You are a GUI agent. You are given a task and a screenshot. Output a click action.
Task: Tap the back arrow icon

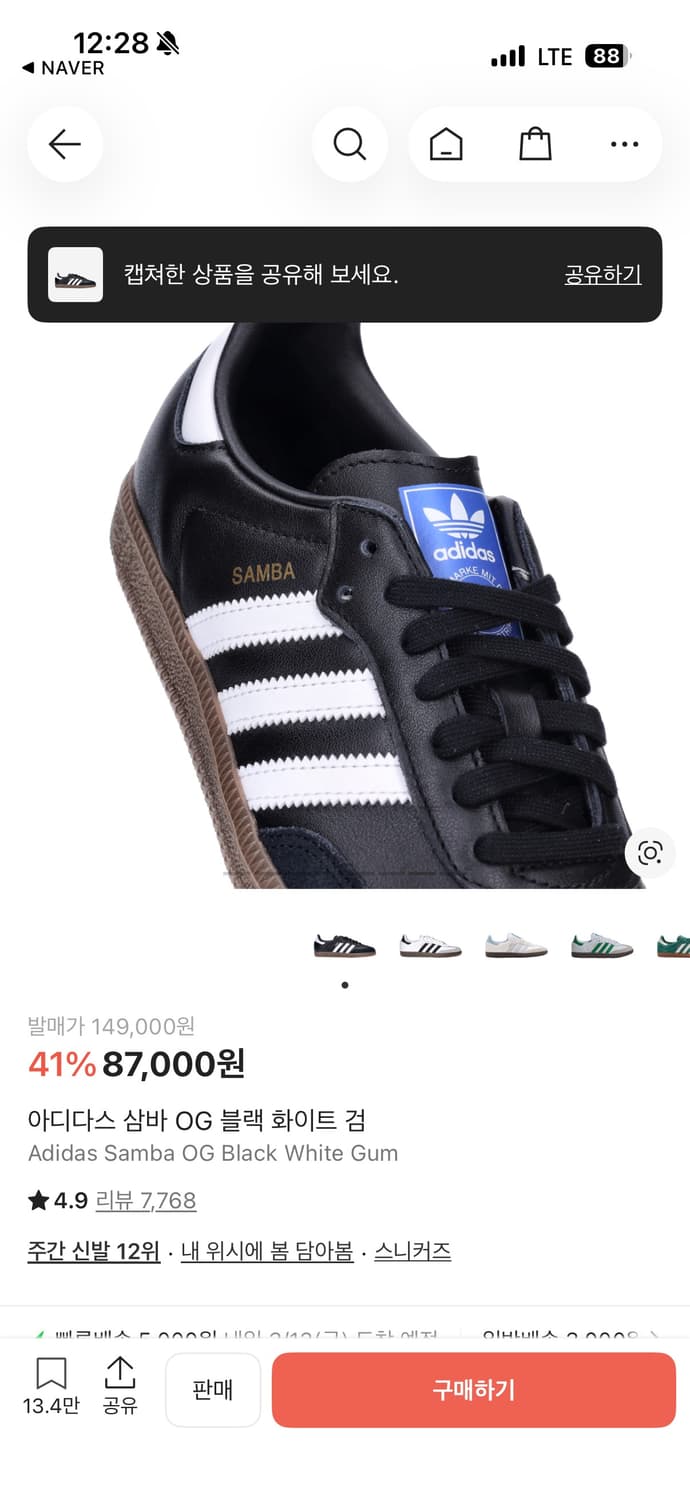click(x=65, y=145)
